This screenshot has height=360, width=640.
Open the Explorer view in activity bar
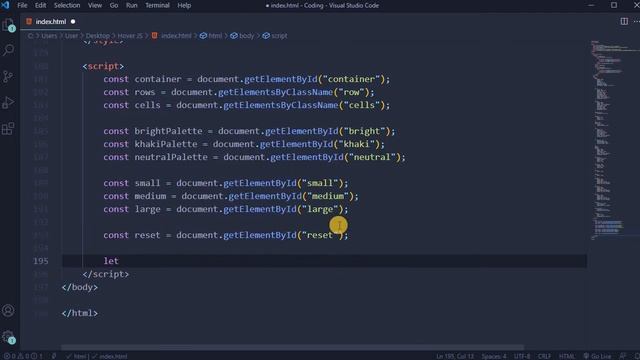(x=9, y=25)
